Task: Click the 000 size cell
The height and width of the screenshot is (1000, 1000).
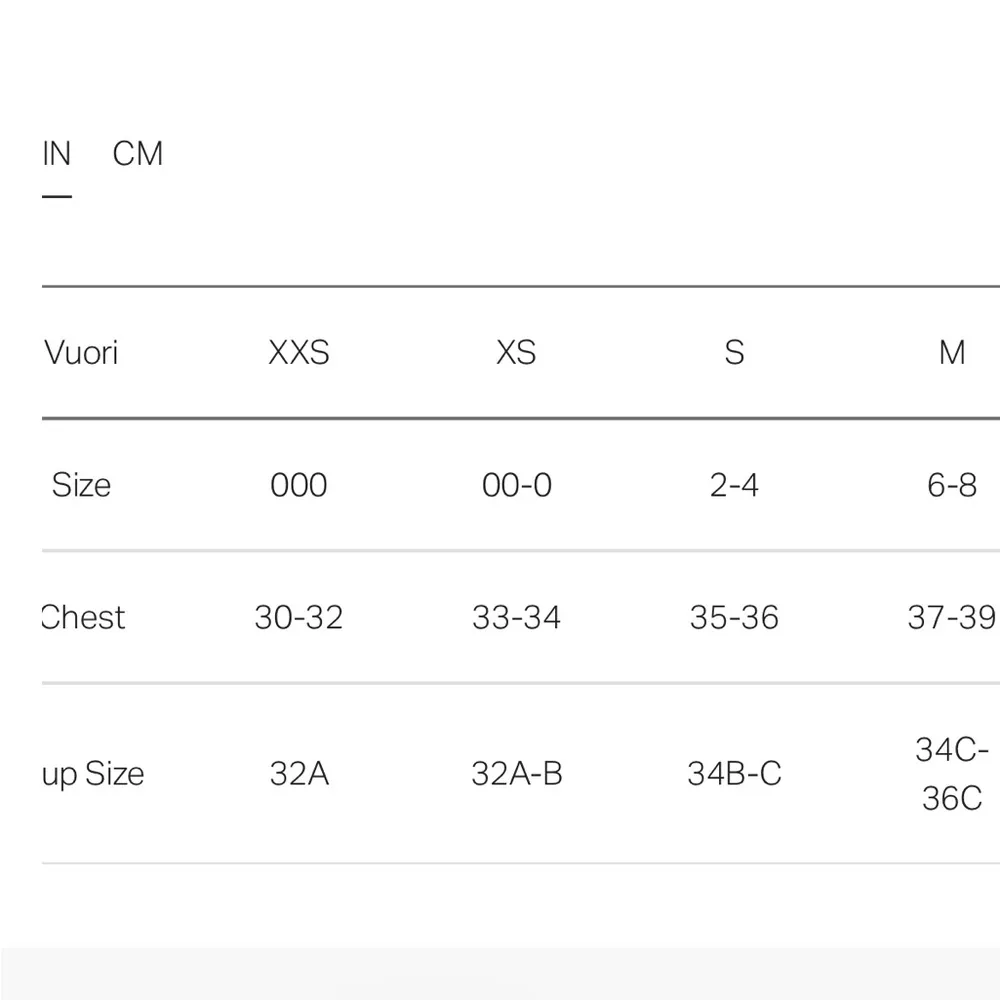Action: coord(299,485)
